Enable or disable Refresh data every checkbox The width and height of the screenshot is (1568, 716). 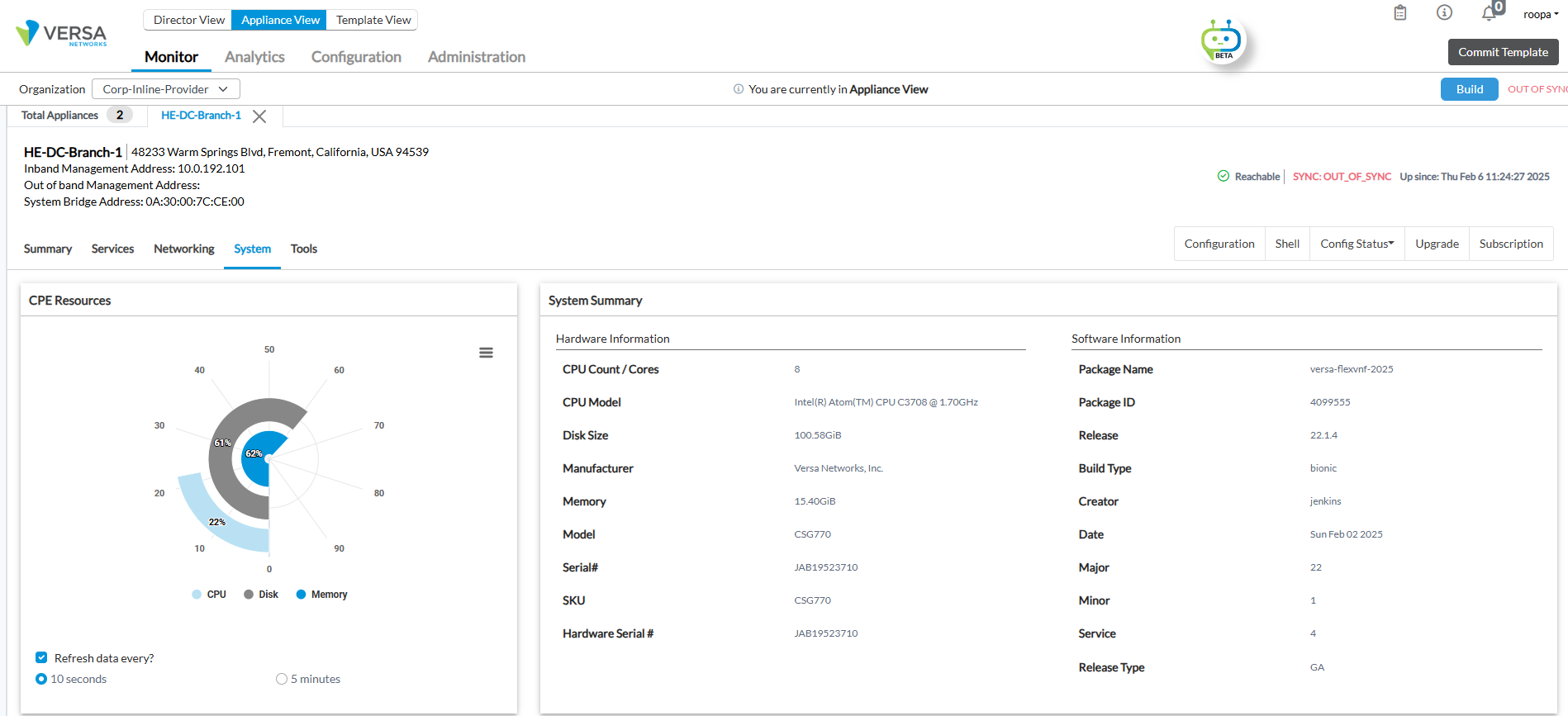tap(41, 657)
